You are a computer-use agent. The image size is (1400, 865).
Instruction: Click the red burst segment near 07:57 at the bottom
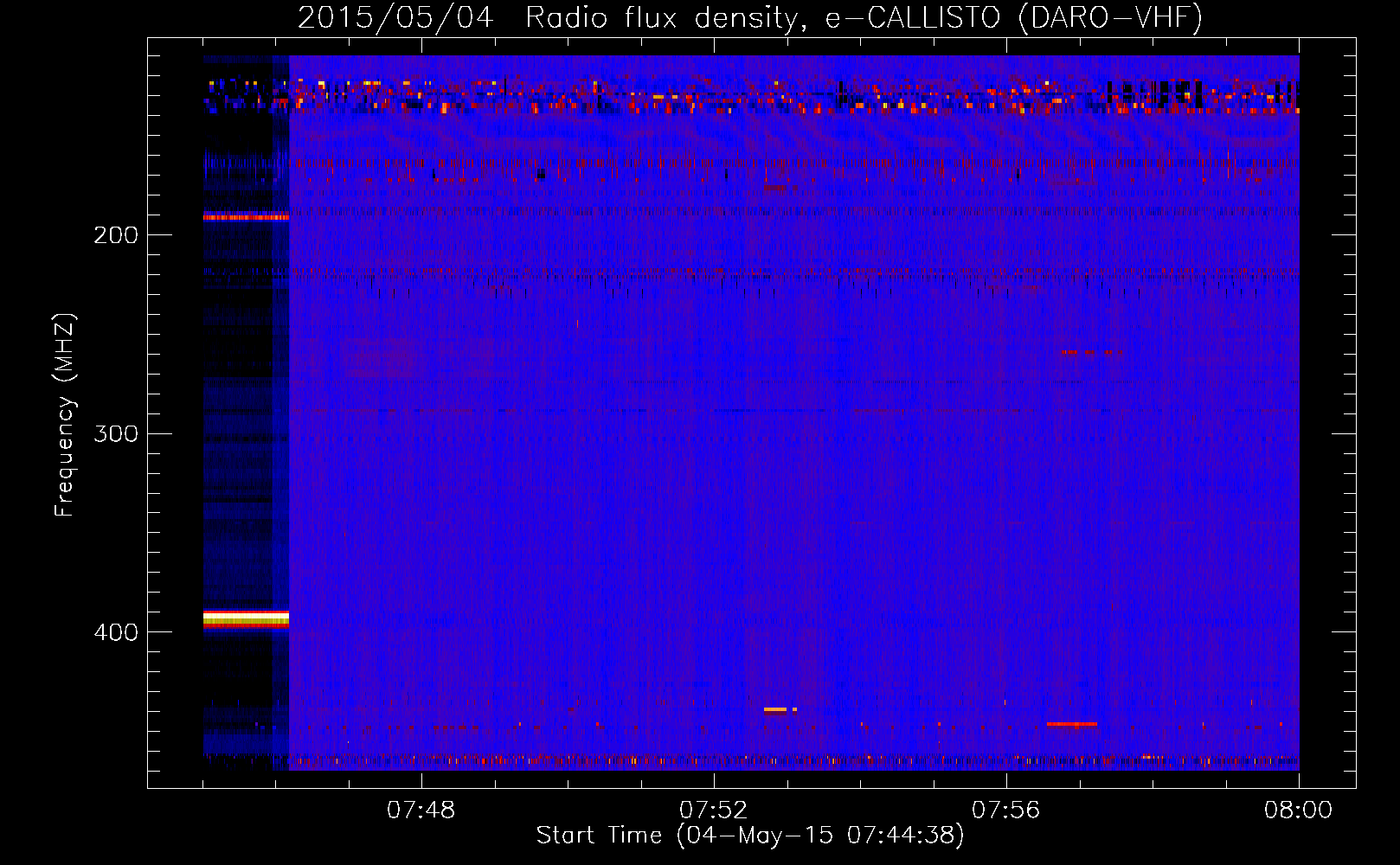(1072, 724)
